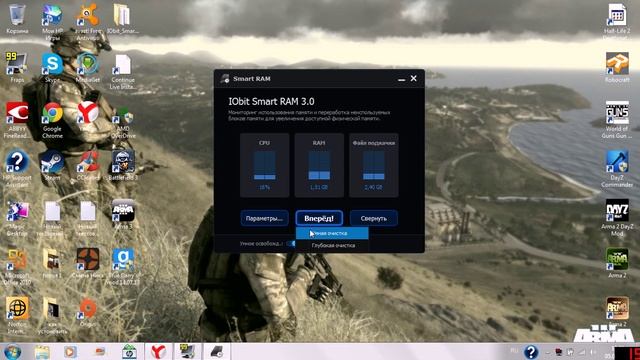Screen dimensions: 640x360
Task: Switch to Fraps taskbar button
Action: [x=188, y=352]
